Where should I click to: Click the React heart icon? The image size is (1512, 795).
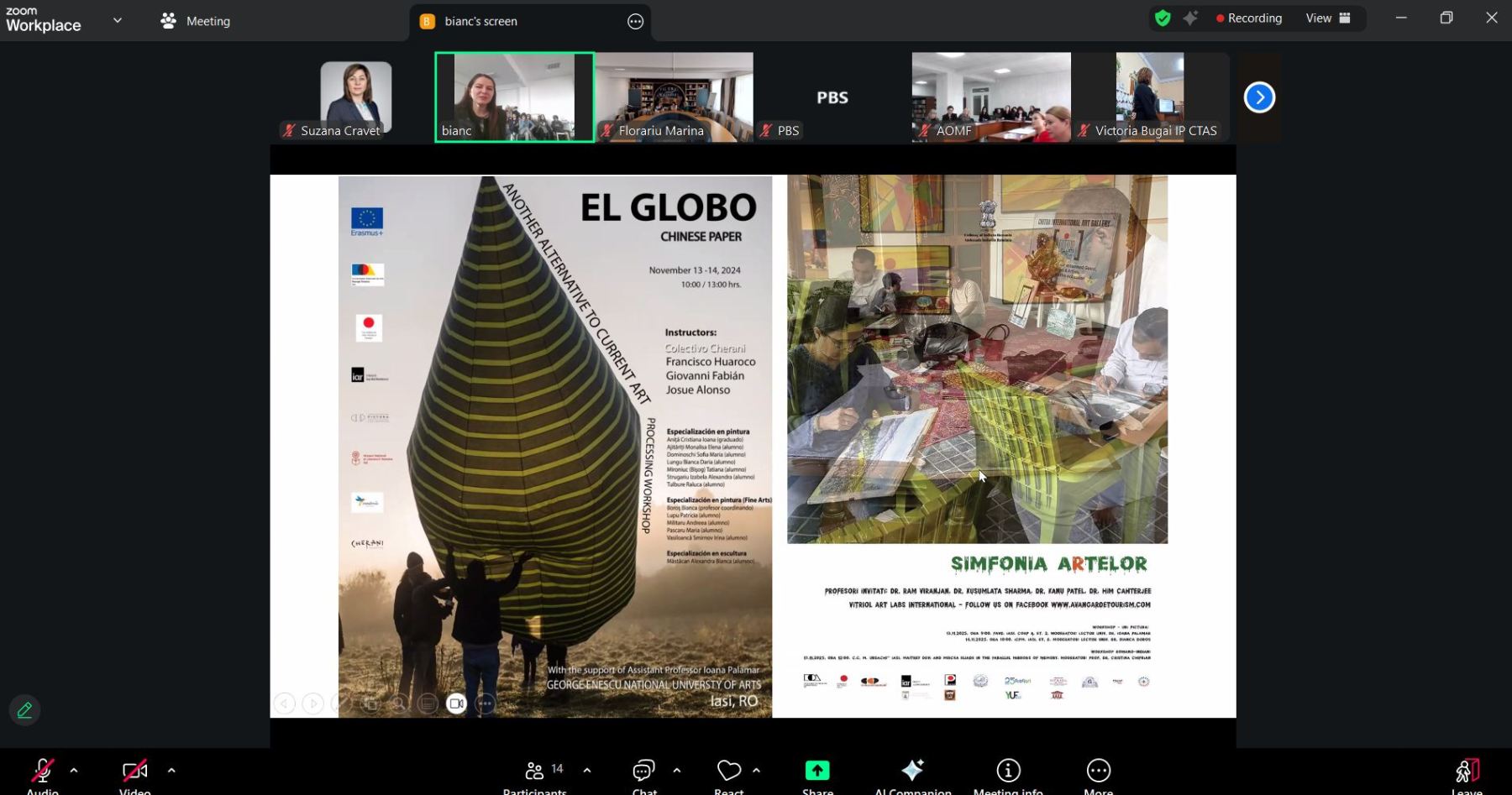(728, 771)
